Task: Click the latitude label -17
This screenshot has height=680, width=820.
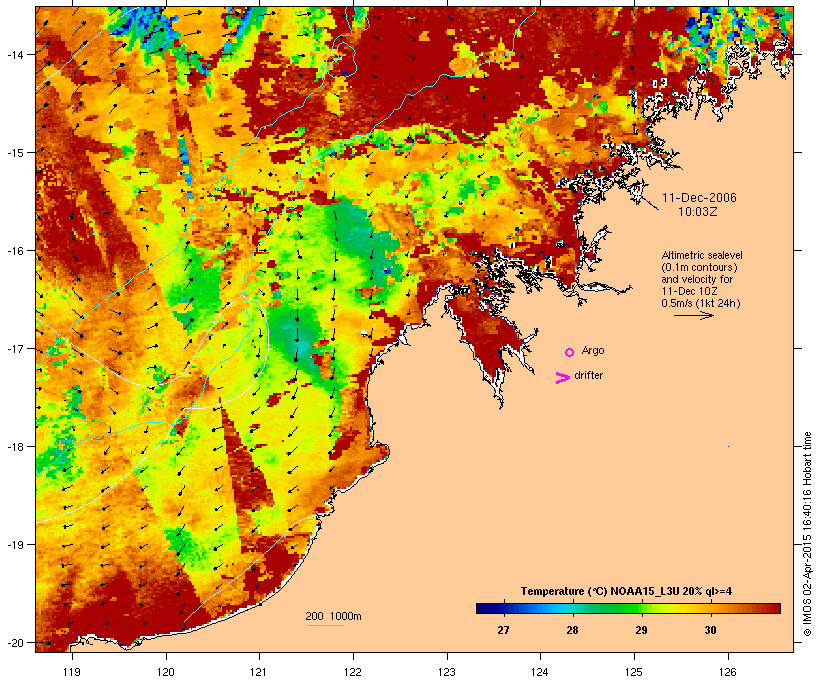Action: pyautogui.click(x=15, y=349)
